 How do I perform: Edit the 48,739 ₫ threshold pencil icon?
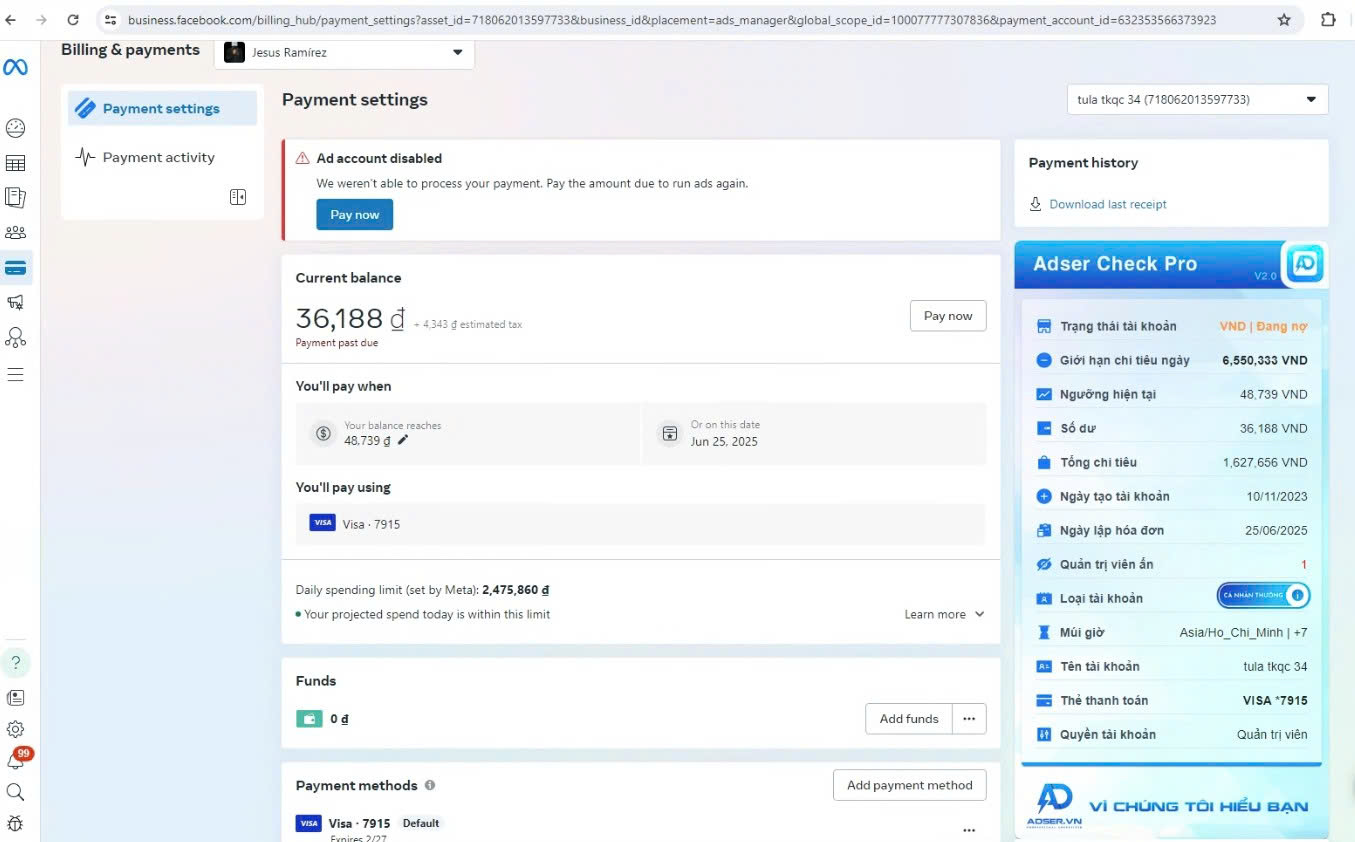pos(403,440)
